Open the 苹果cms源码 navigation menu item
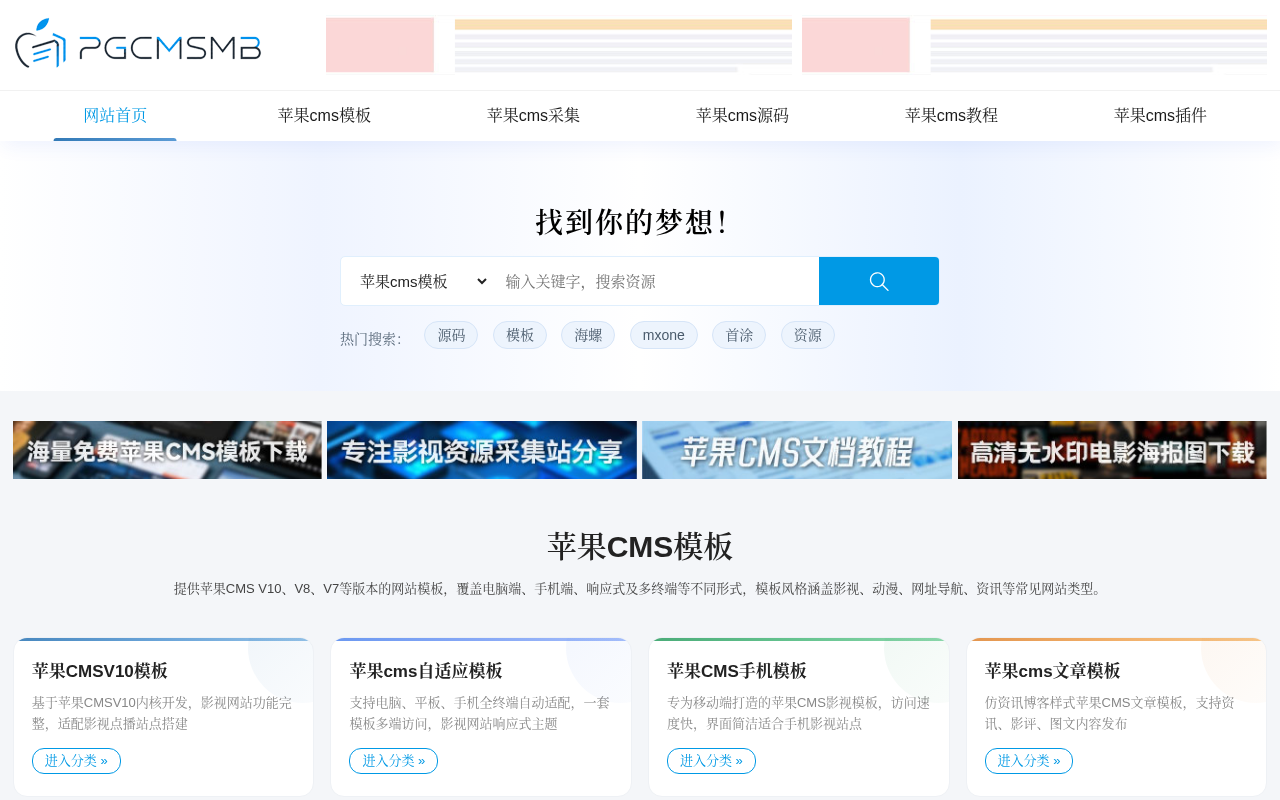The height and width of the screenshot is (800, 1280). pyautogui.click(x=742, y=115)
